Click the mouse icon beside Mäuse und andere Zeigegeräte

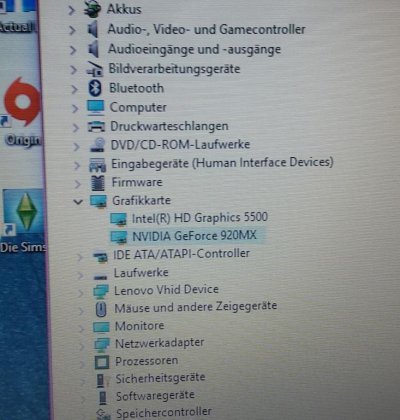click(x=101, y=309)
